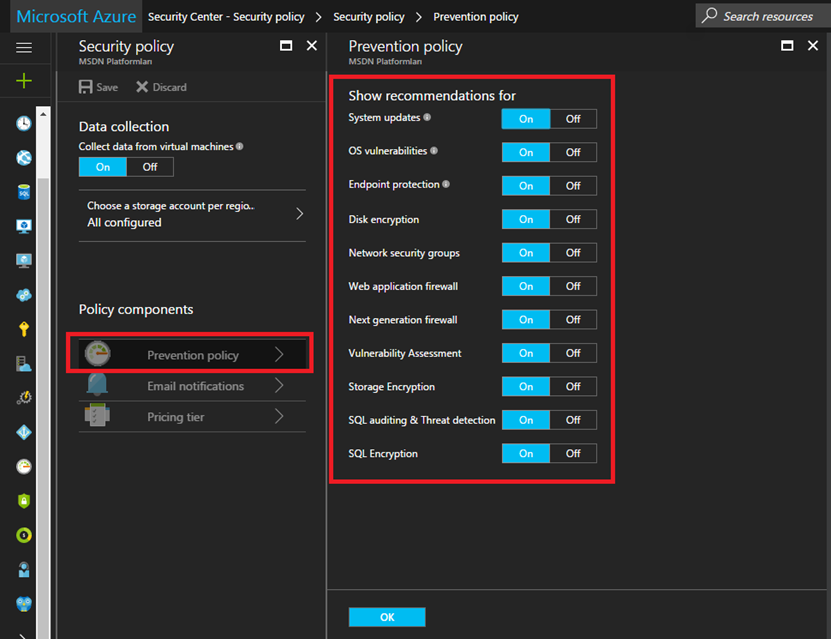The height and width of the screenshot is (639, 831).
Task: Open the hamburger menu in the sidebar
Action: (x=24, y=48)
